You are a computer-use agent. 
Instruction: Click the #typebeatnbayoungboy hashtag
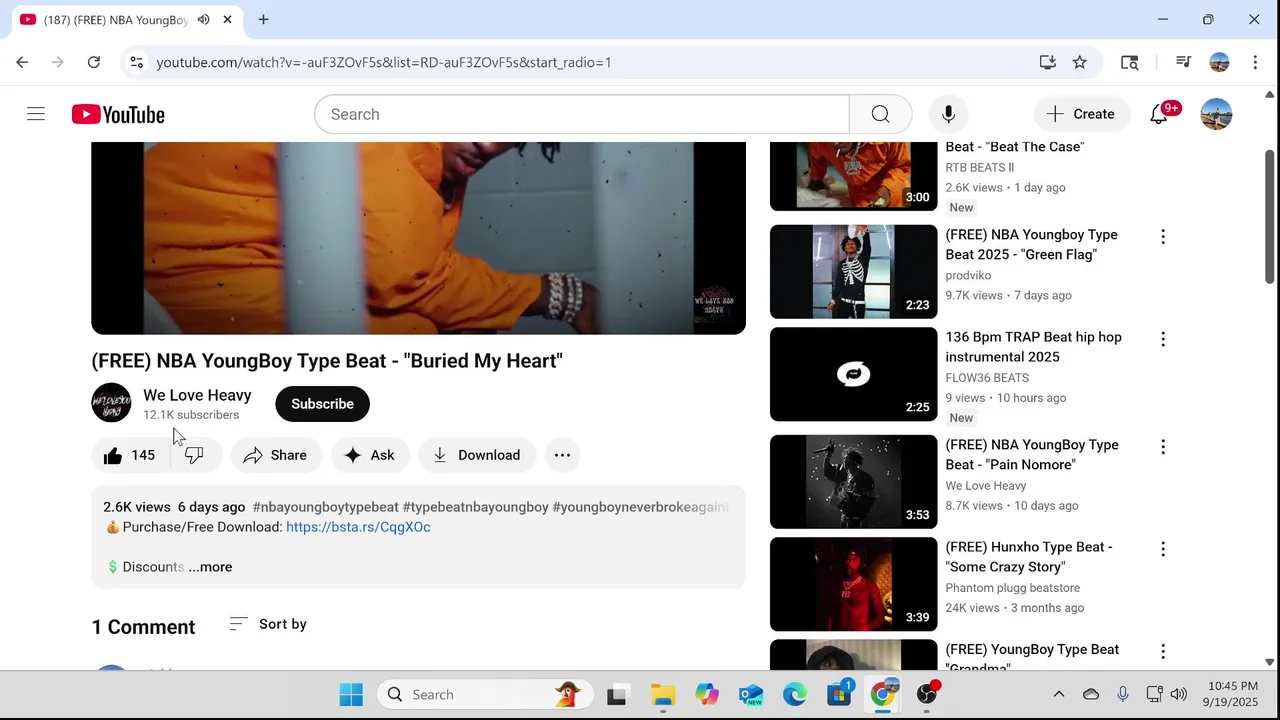475,507
